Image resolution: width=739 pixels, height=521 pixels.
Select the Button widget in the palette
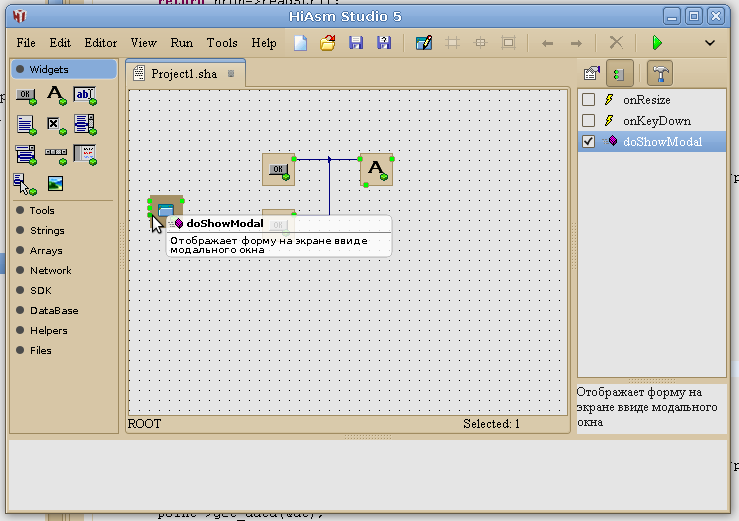click(26, 97)
